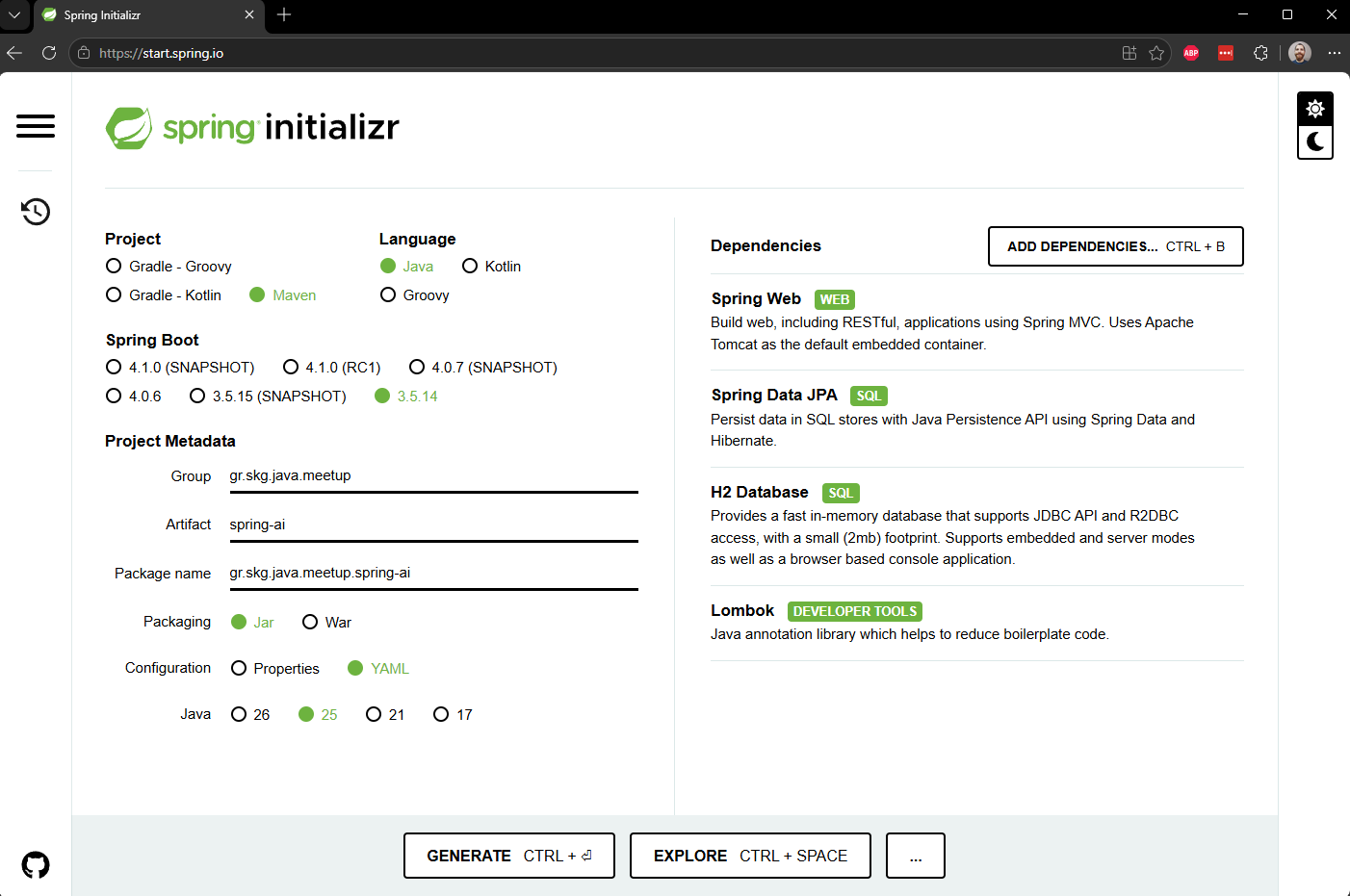Open the red password manager extension

(1226, 53)
